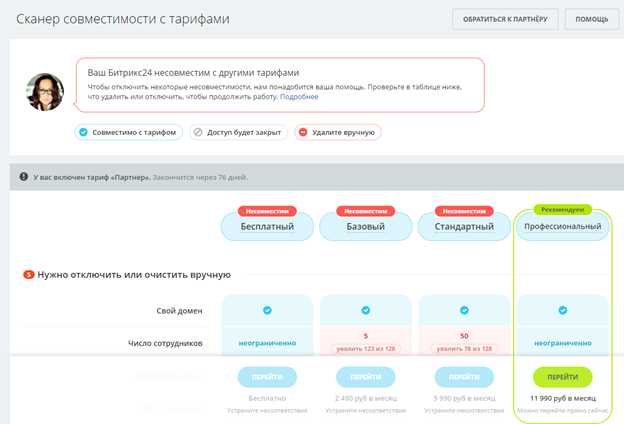Click green ПЕРЕЙТИ for Профессиональный tariff
624x424 pixels.
pyautogui.click(x=563, y=377)
